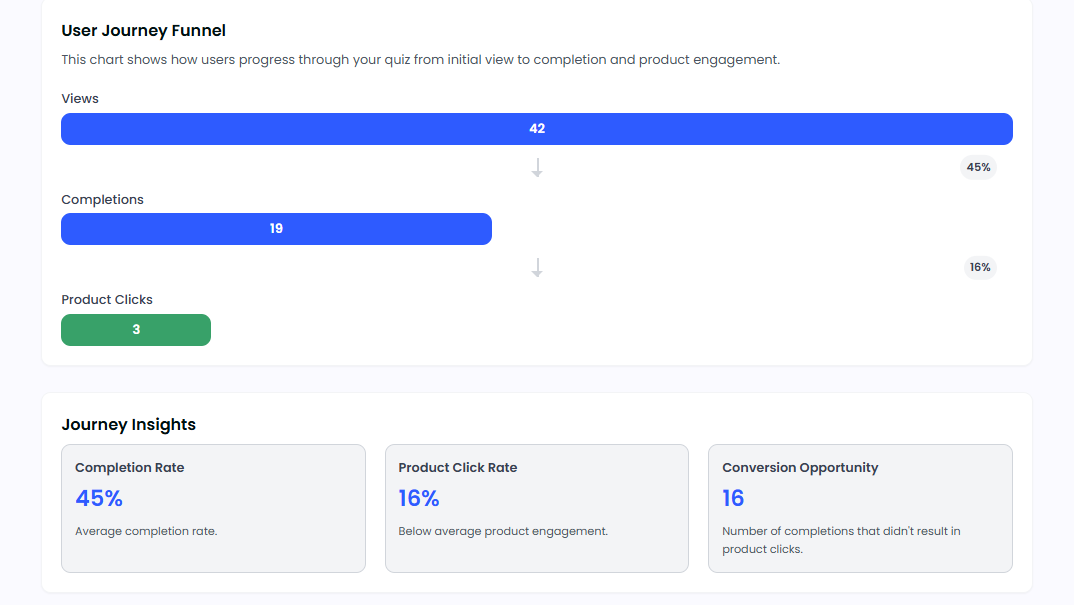1074x605 pixels.
Task: Select the Journey Insights heading
Action: (x=128, y=425)
